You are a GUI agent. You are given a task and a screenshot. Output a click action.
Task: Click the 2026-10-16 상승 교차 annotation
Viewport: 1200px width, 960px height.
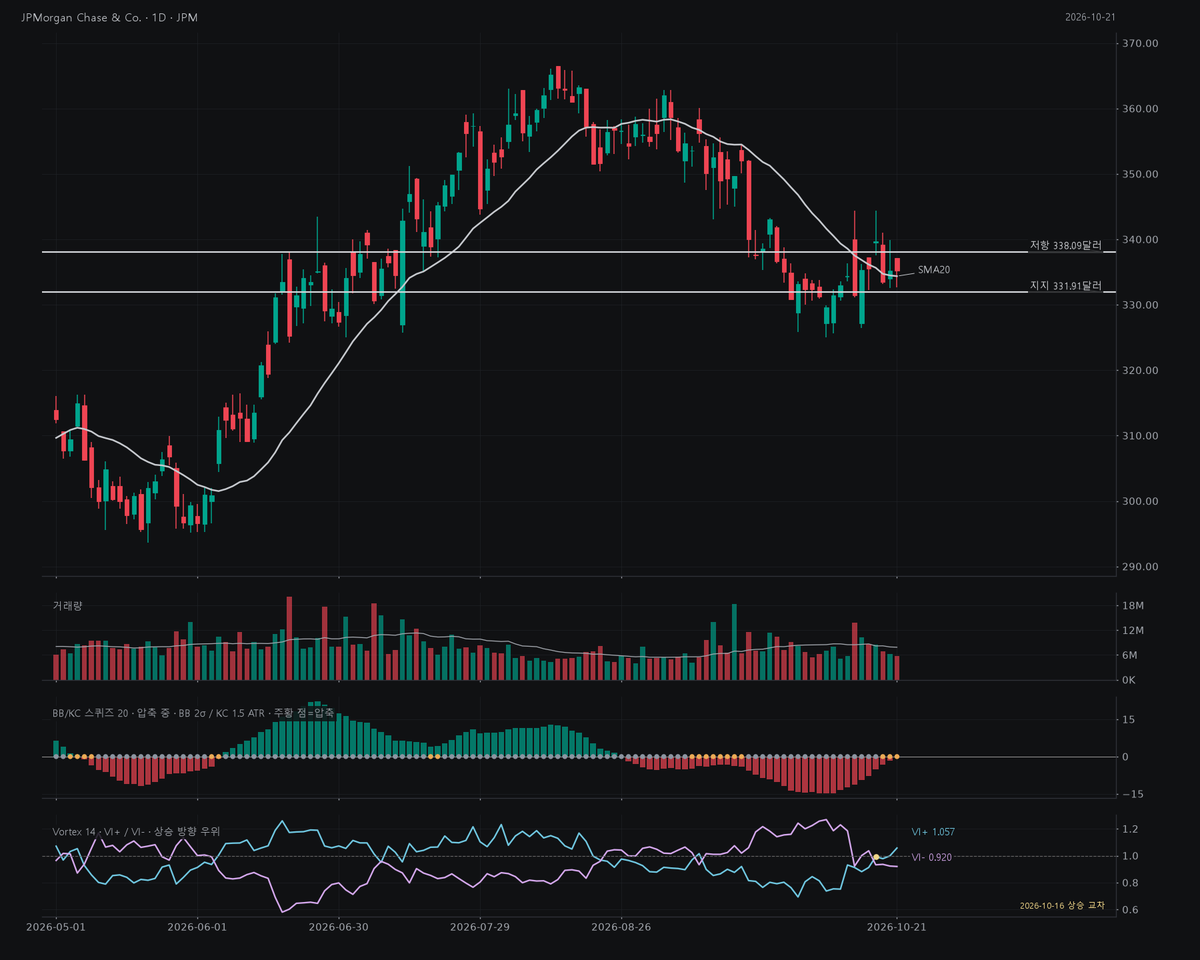point(1063,905)
